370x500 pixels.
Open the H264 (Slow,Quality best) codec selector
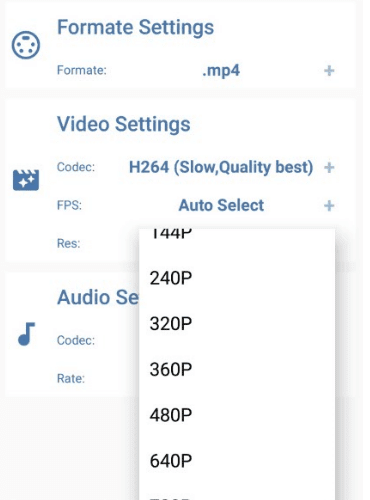coord(221,167)
